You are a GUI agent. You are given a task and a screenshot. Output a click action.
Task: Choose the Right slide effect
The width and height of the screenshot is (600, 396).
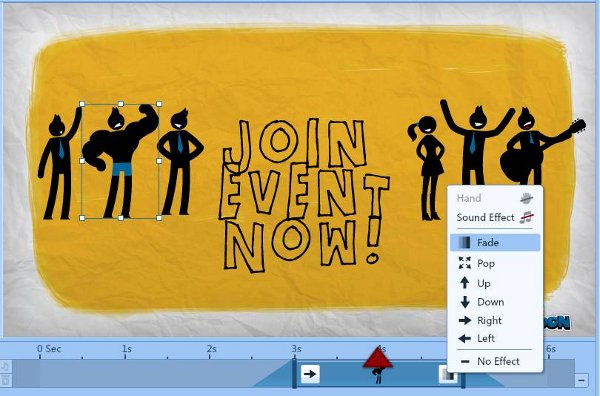495,320
